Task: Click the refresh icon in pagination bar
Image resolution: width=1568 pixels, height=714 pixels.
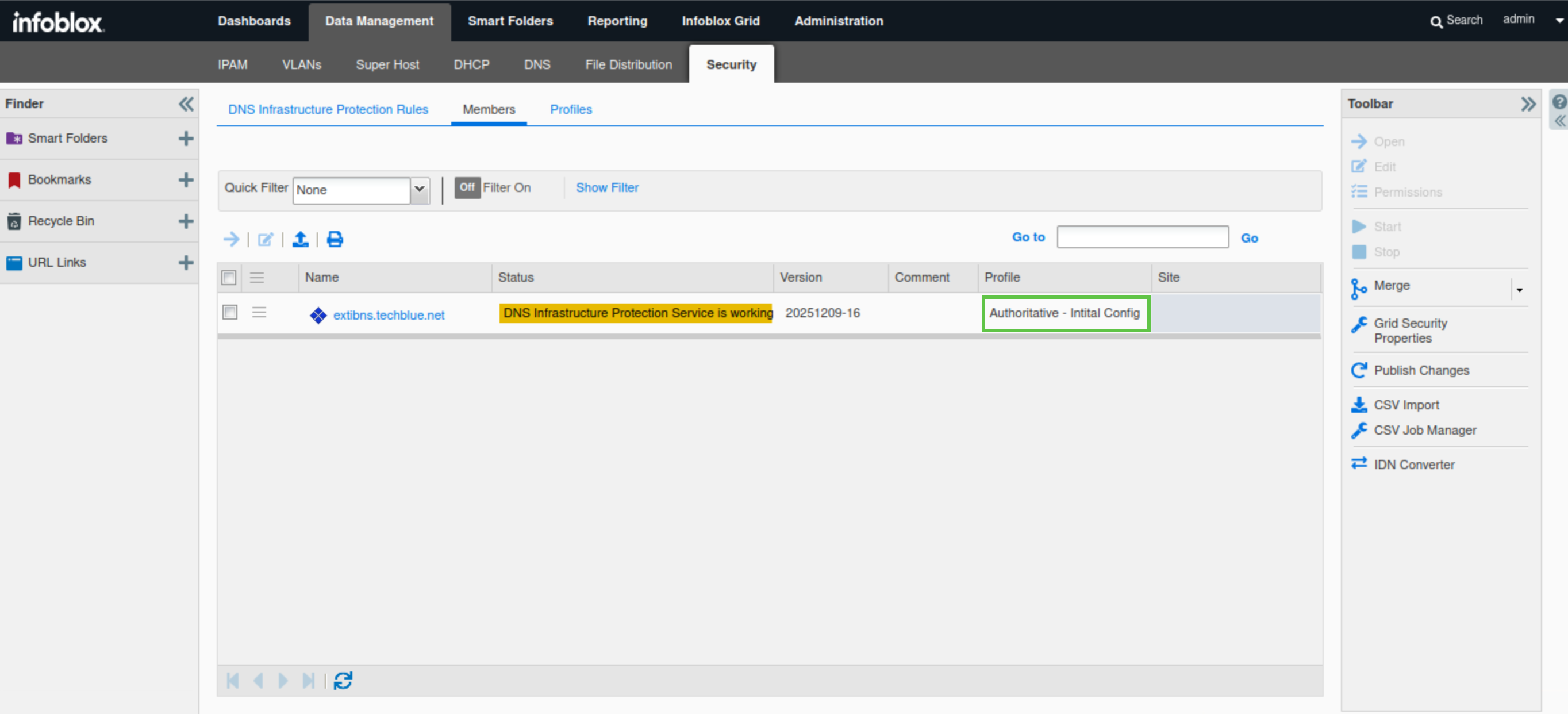Action: coord(343,680)
